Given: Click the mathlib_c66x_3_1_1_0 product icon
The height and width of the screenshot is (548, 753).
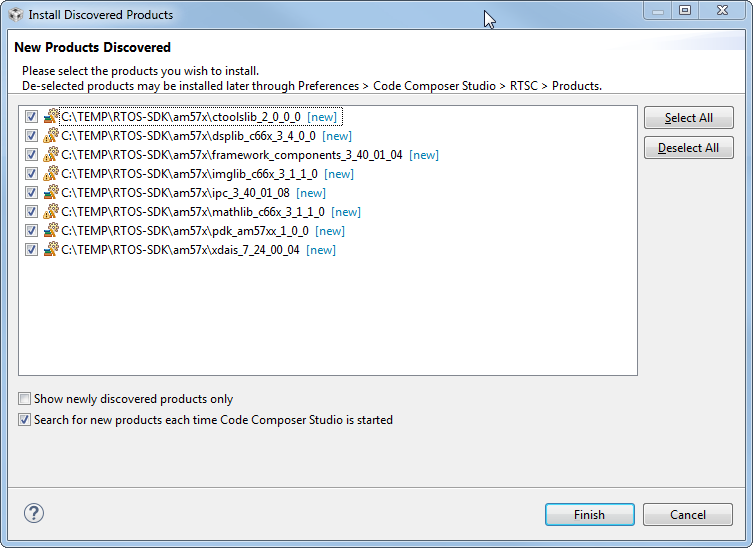Looking at the screenshot, I should [x=51, y=212].
